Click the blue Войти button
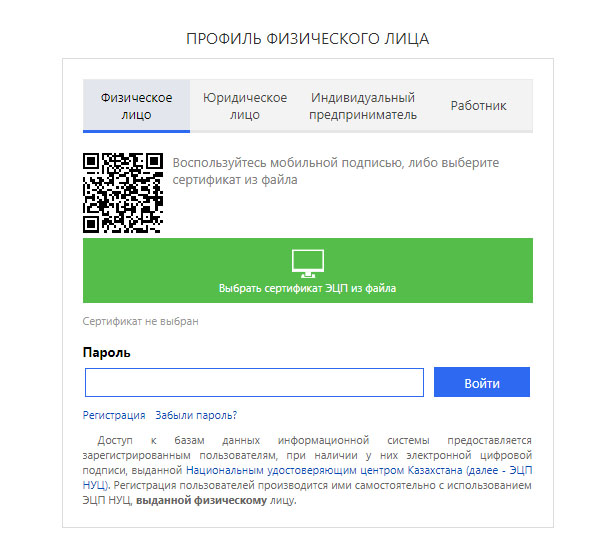 482,382
